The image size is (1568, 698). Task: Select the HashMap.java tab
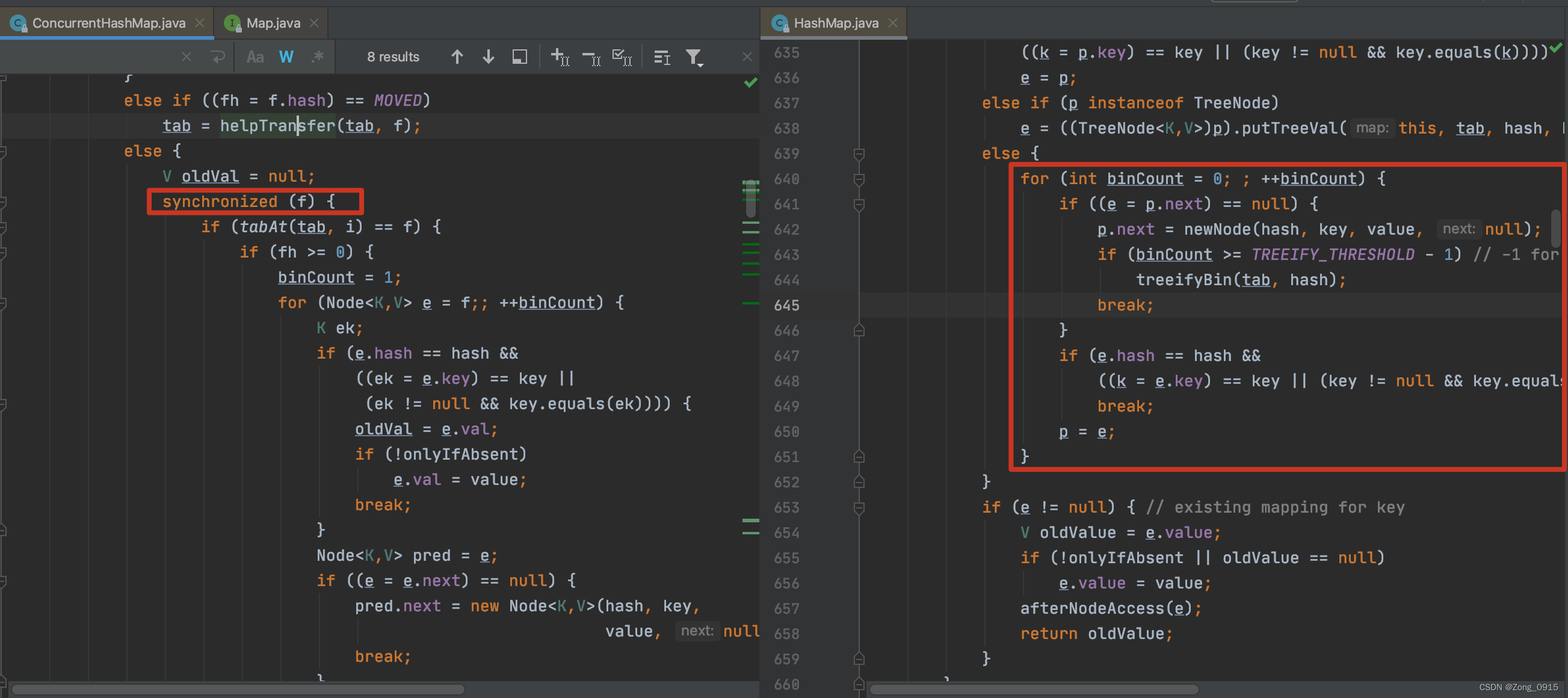pos(835,23)
